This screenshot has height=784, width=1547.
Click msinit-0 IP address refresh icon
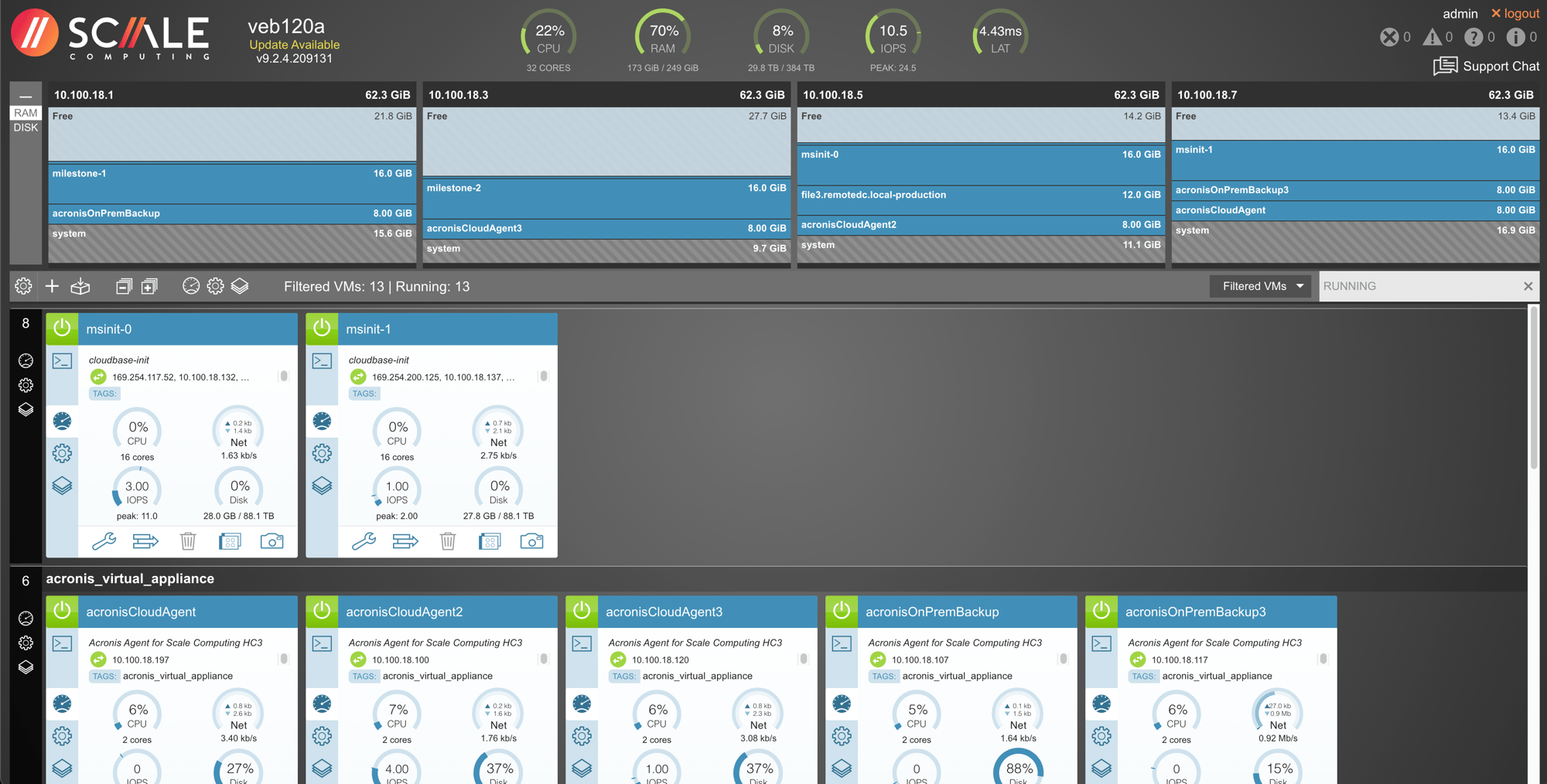[x=98, y=377]
